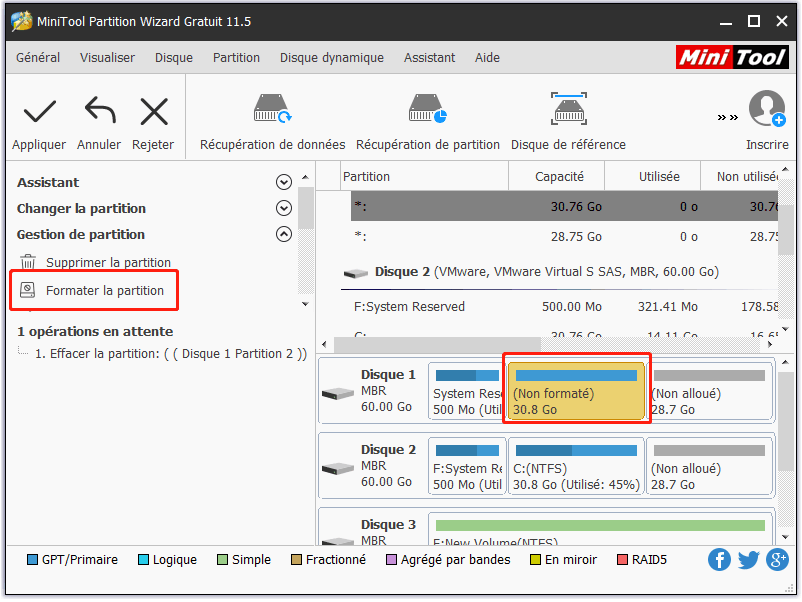
Task: Select the highlighted 30.76 Go partition row
Action: 565,207
